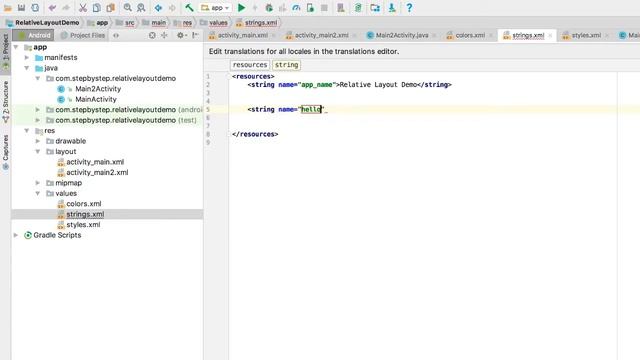The width and height of the screenshot is (640, 360).
Task: Collapse the app module tree node
Action: point(16,47)
